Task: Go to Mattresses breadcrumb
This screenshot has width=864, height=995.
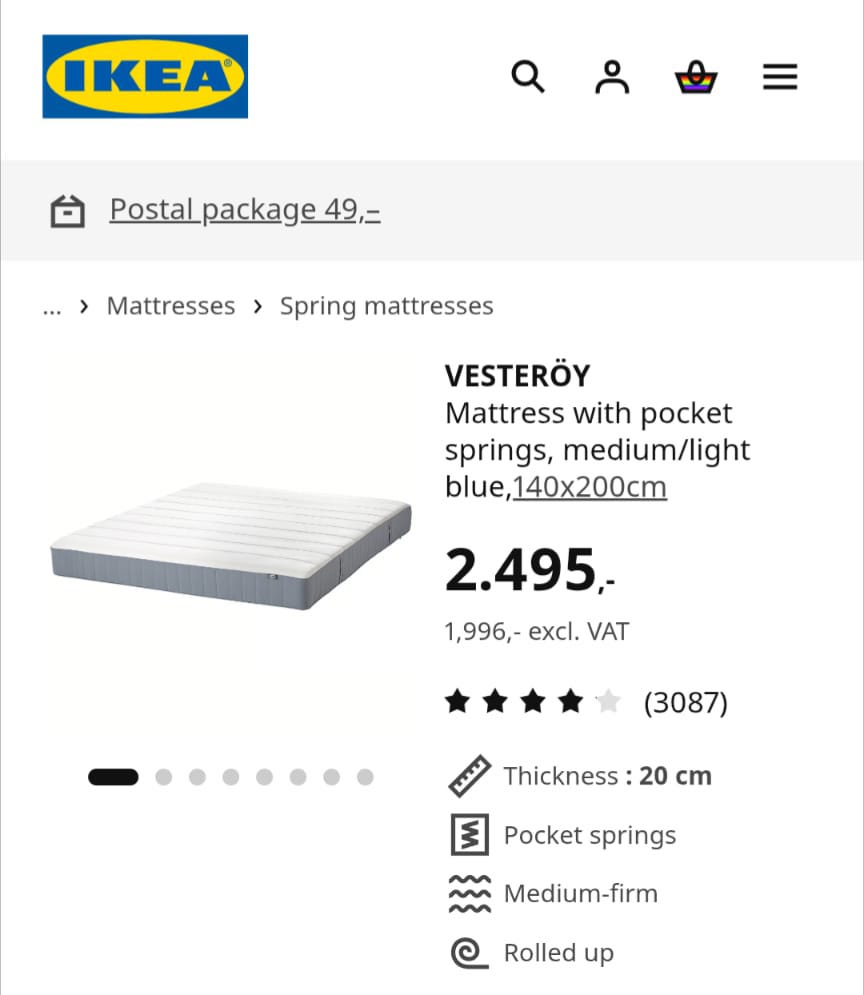Action: coord(171,306)
